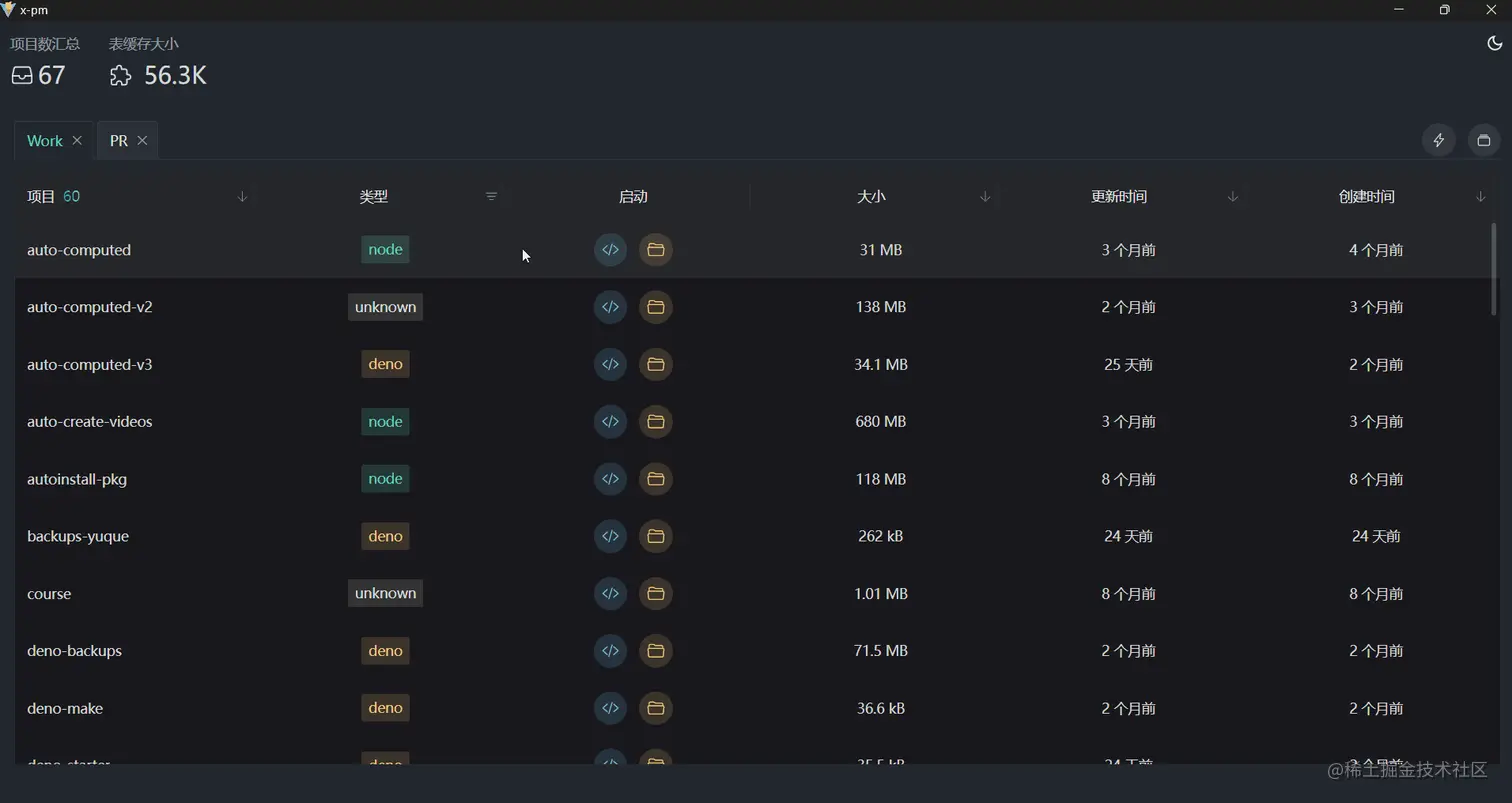
Task: Sort by 更新时间 column arrow
Action: click(x=1233, y=197)
